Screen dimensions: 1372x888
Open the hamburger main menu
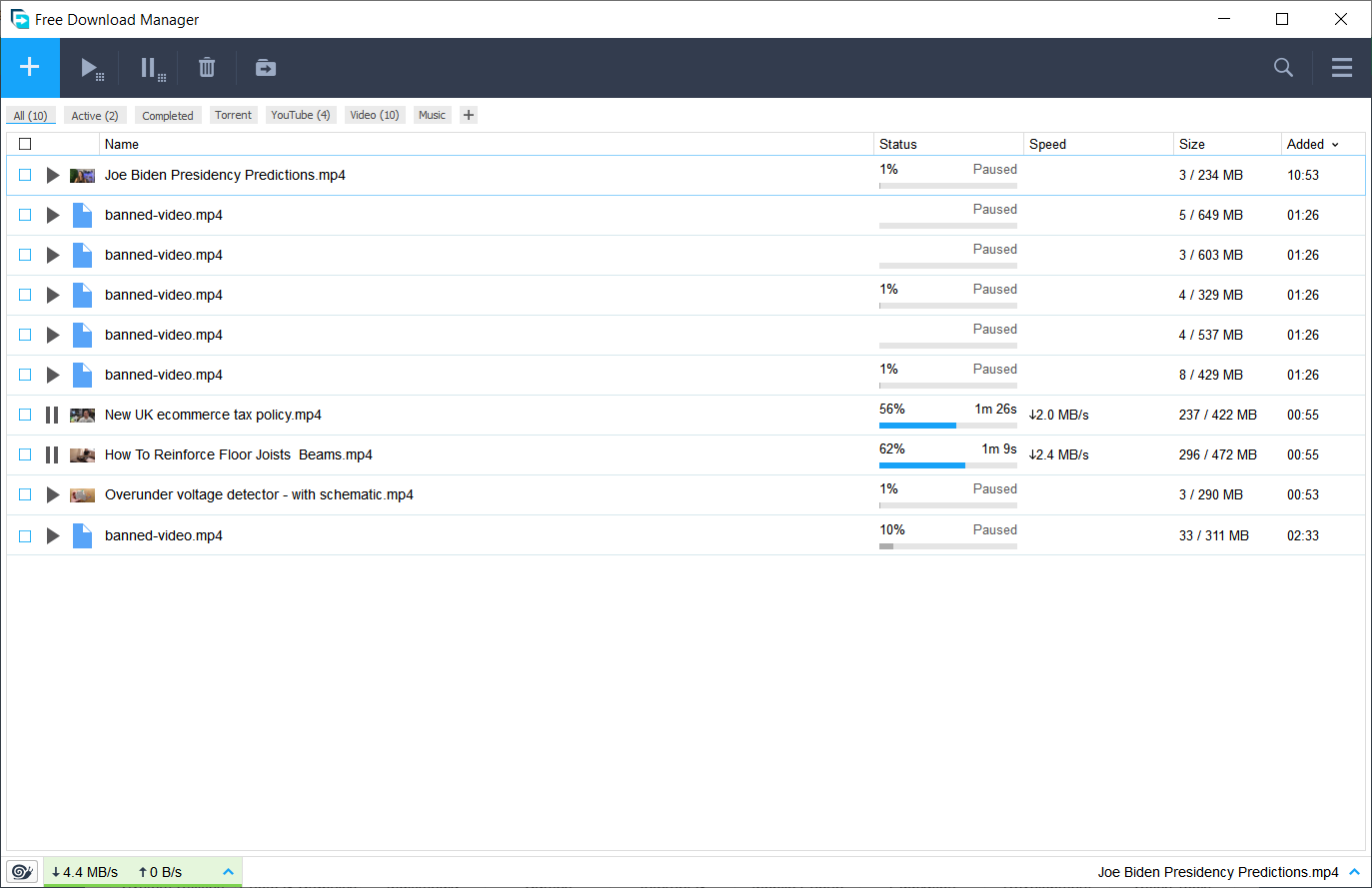pos(1342,67)
